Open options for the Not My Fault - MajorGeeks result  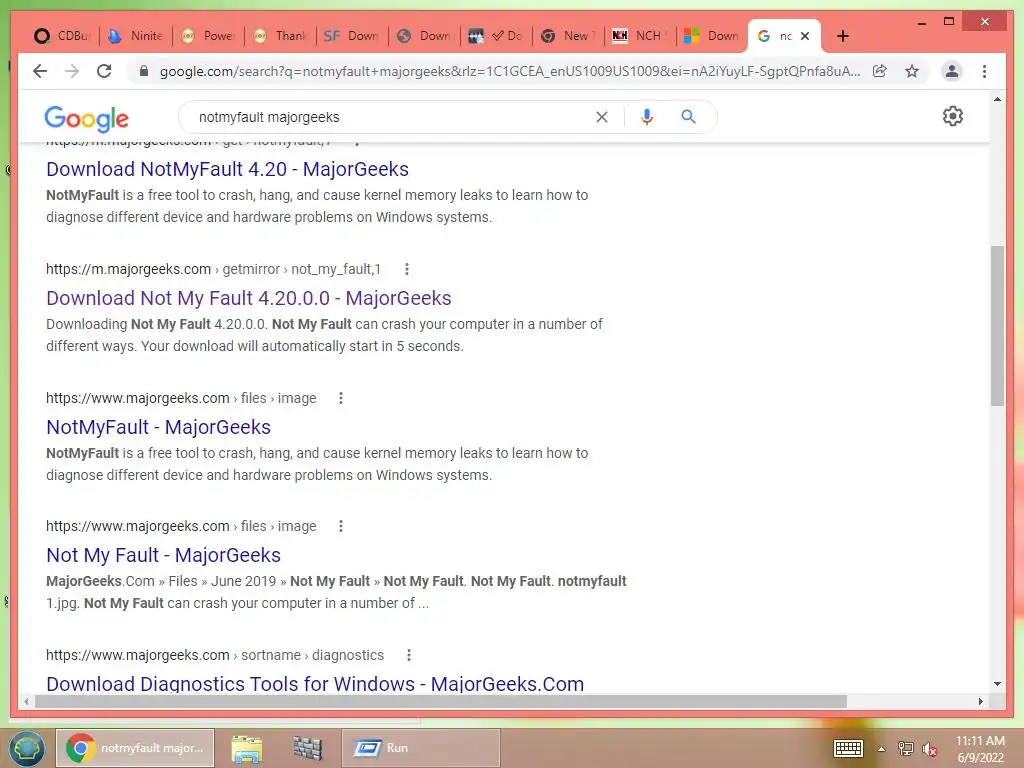coord(341,526)
